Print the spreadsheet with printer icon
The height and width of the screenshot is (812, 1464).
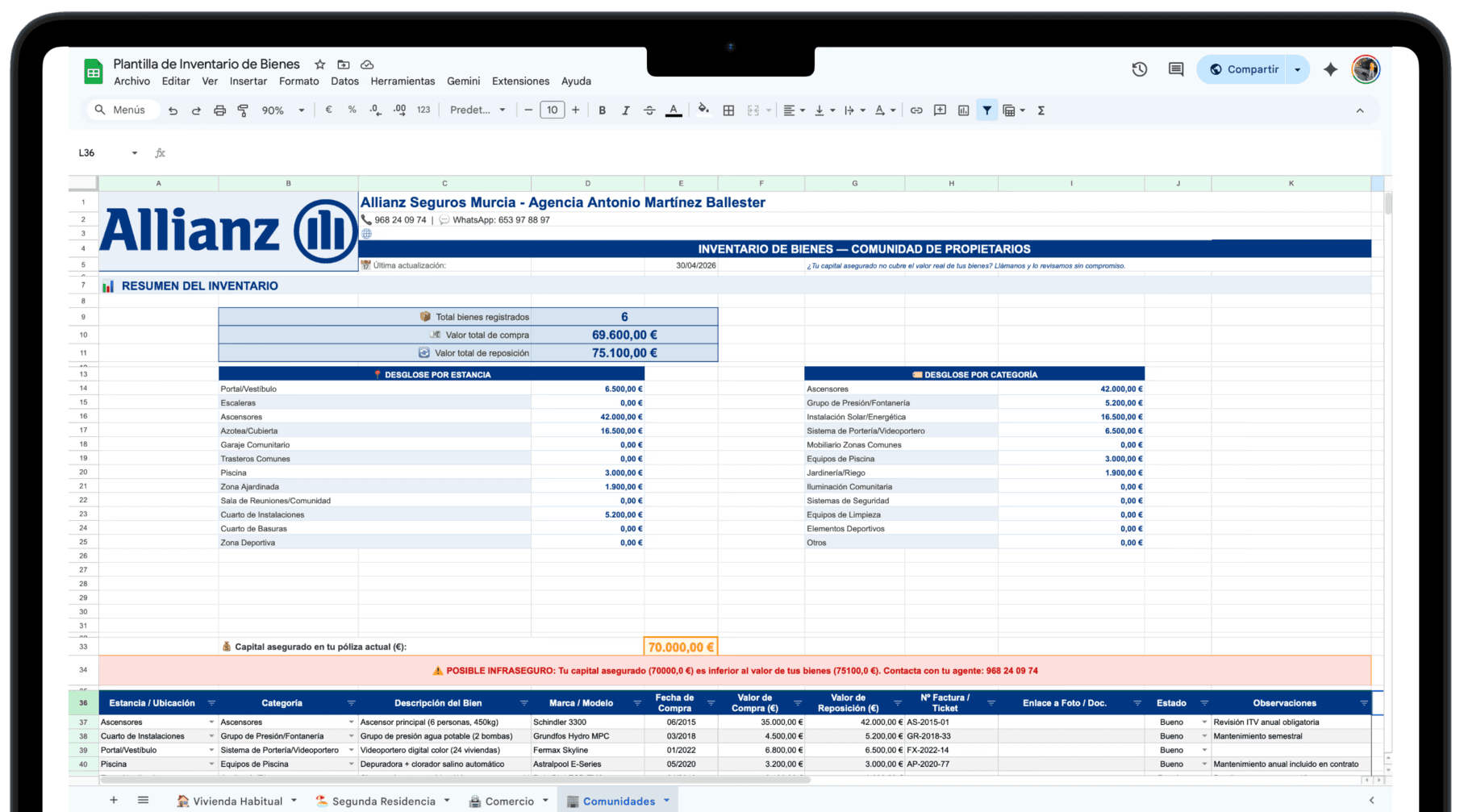219,110
